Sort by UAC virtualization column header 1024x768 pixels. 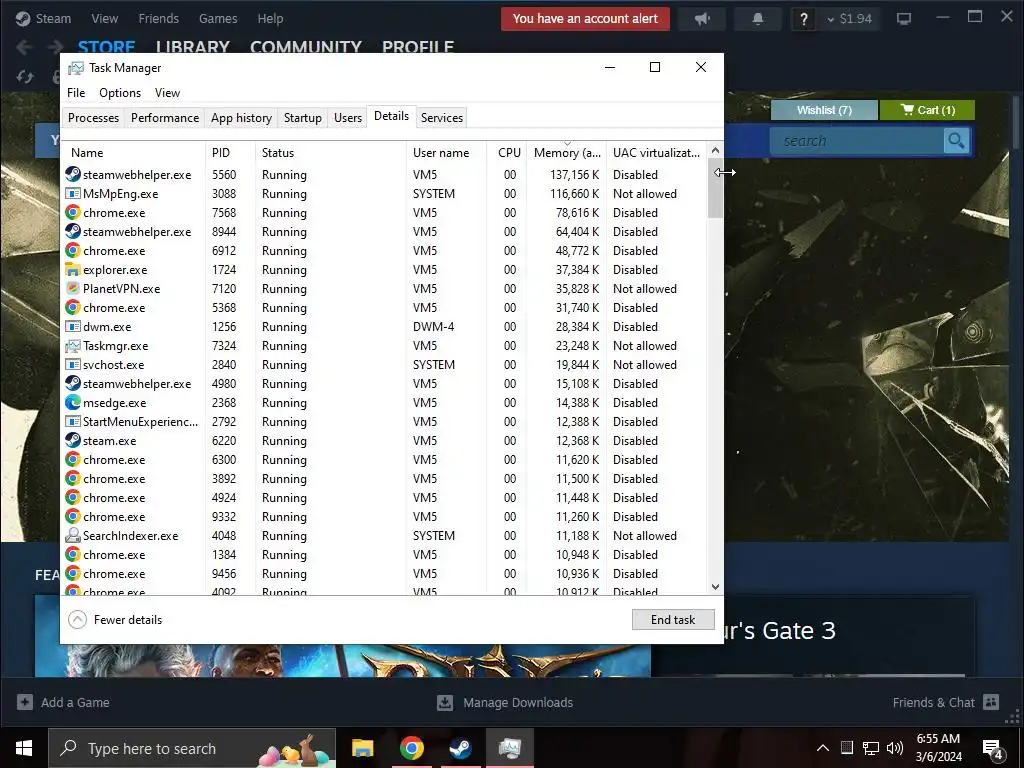click(656, 152)
